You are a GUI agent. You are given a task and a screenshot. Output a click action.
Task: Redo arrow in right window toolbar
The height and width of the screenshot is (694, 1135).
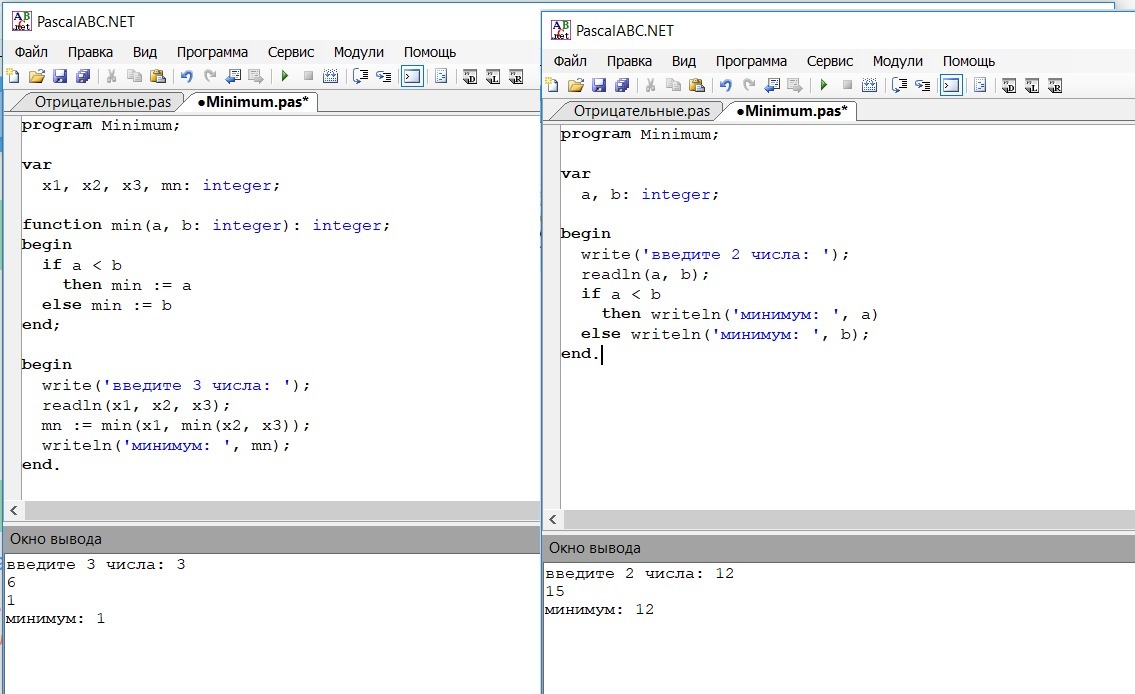coord(748,85)
